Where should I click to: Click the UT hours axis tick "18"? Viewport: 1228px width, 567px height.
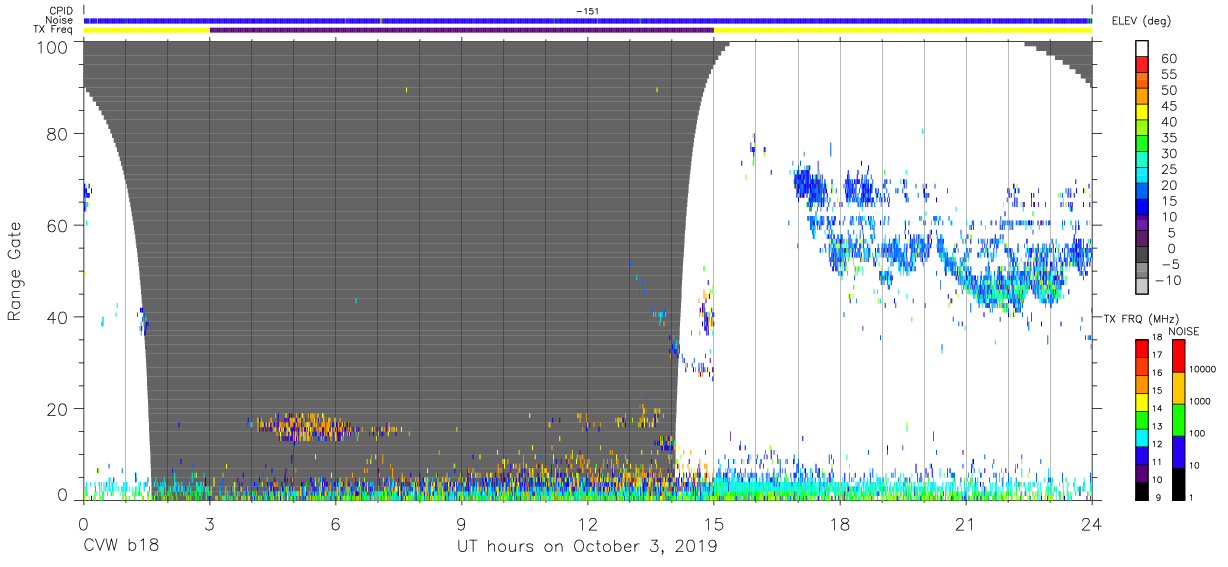pos(840,523)
